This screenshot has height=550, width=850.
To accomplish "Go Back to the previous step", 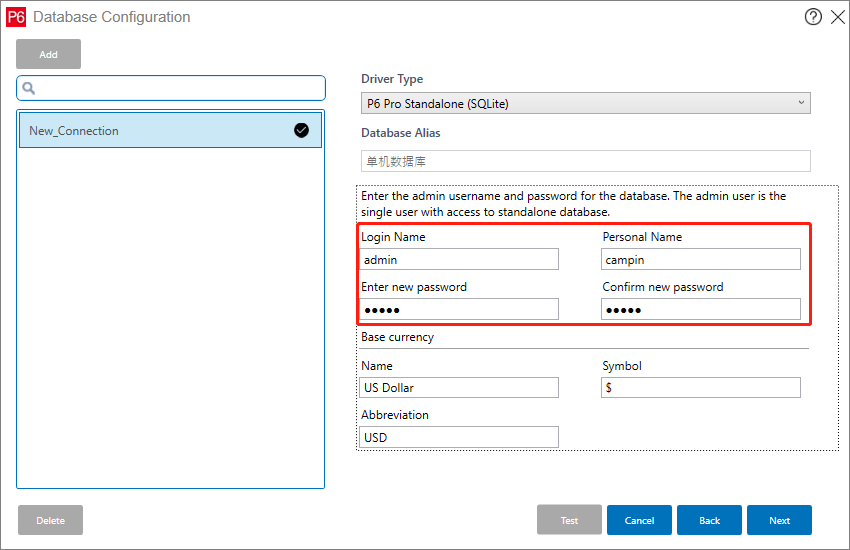I will [x=709, y=520].
